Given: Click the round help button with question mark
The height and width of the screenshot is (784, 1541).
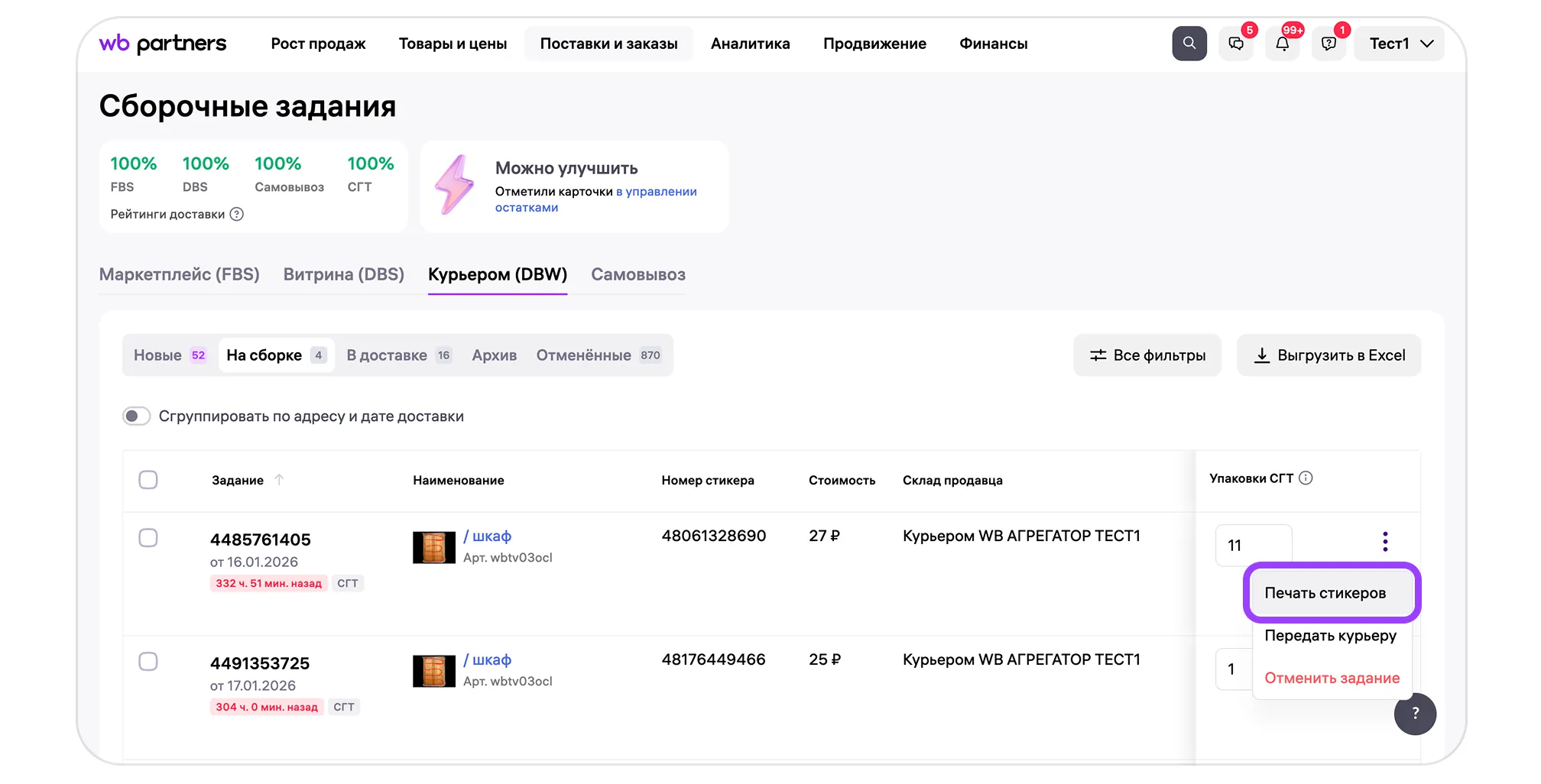Looking at the screenshot, I should point(1414,713).
